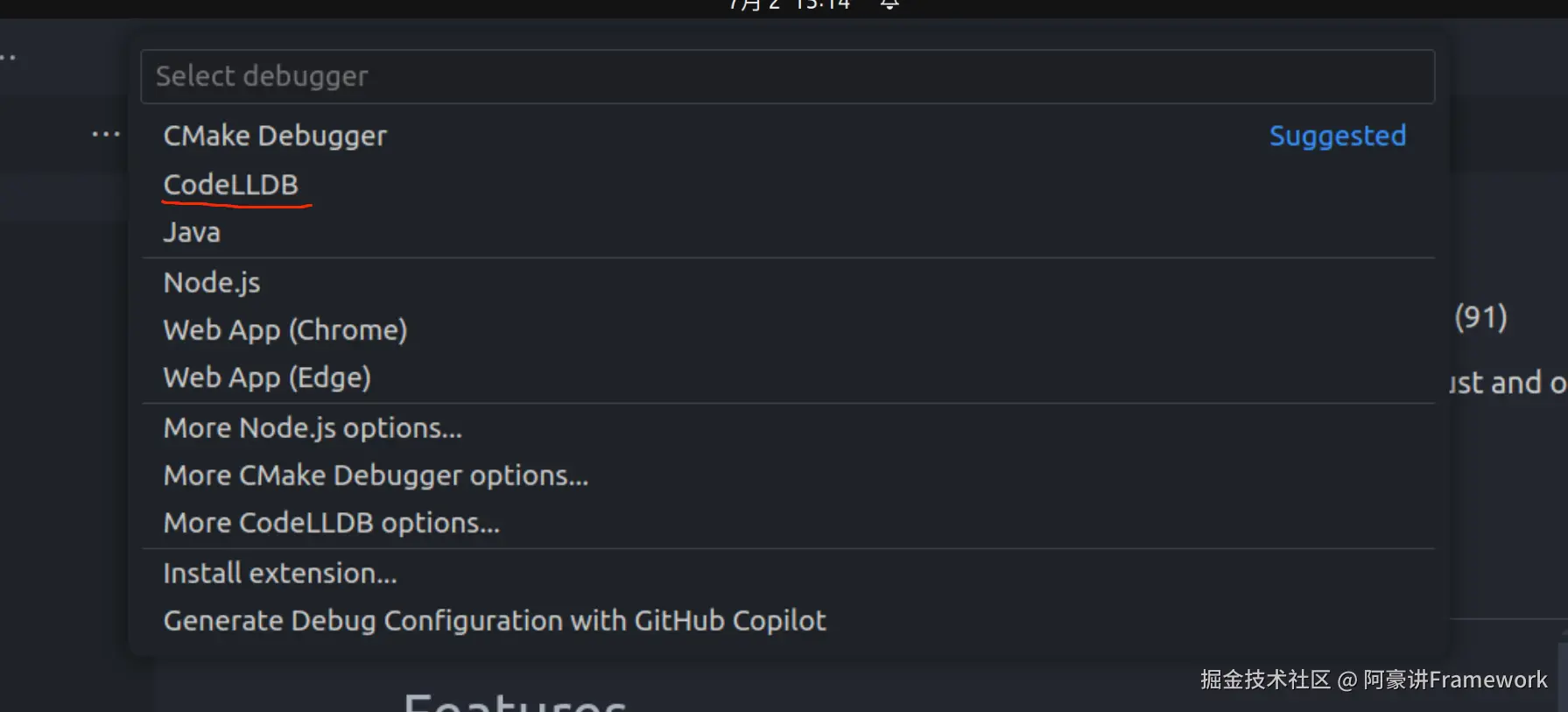Image resolution: width=1568 pixels, height=712 pixels.
Task: Expand More CodeLLDB options
Action: pyautogui.click(x=332, y=523)
